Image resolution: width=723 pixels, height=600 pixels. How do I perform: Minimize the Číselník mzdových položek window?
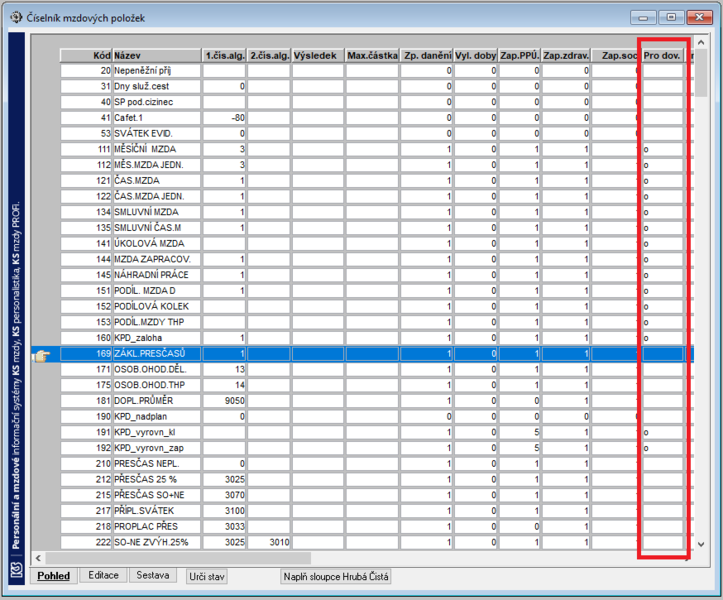643,18
